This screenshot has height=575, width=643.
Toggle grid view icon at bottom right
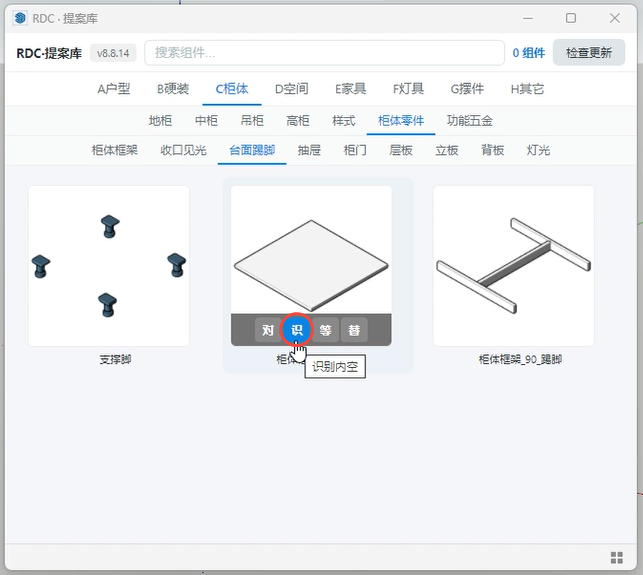point(616,557)
